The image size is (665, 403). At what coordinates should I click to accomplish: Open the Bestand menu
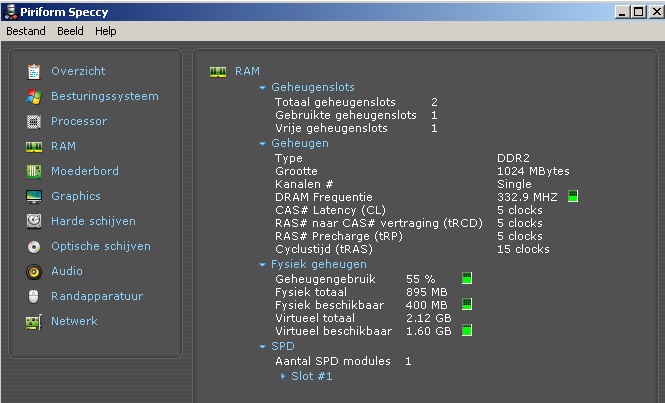pyautogui.click(x=26, y=31)
